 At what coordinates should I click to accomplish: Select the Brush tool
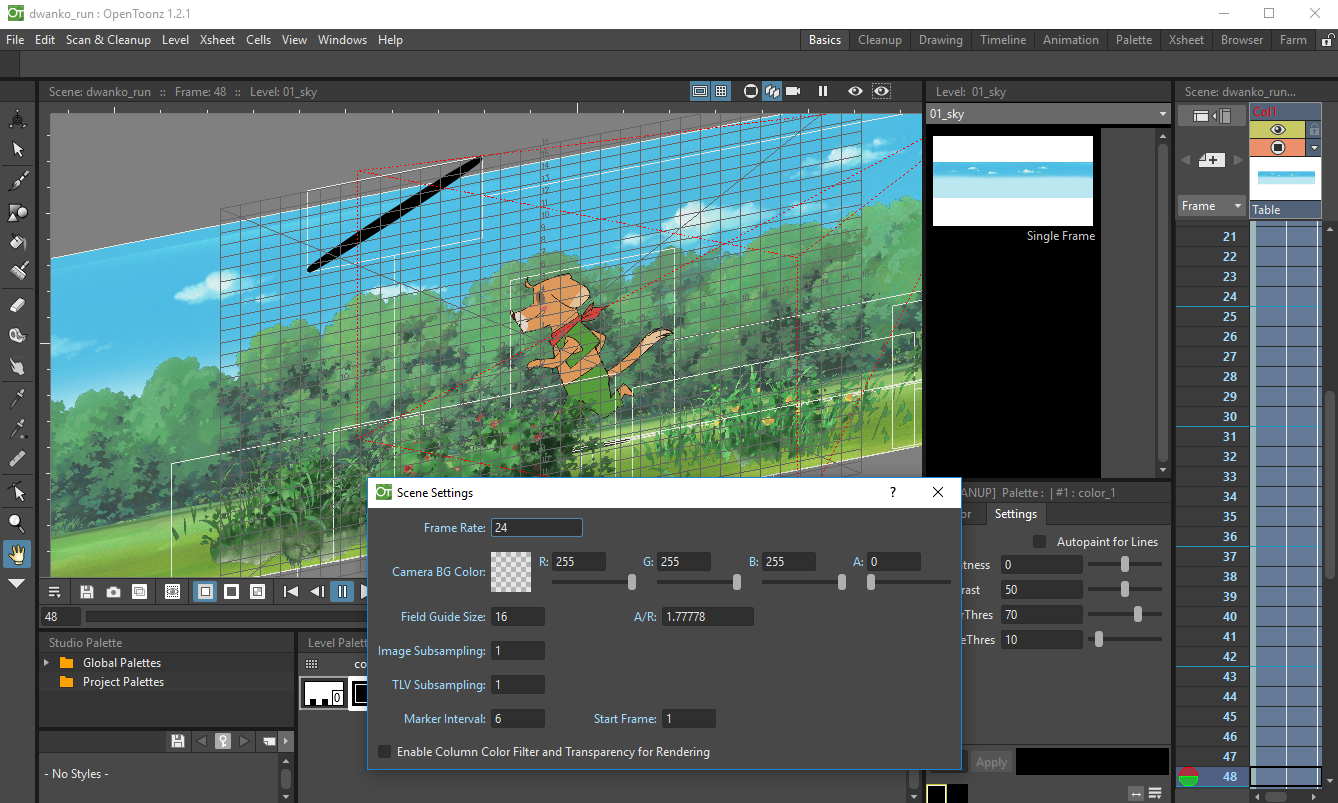click(x=18, y=181)
